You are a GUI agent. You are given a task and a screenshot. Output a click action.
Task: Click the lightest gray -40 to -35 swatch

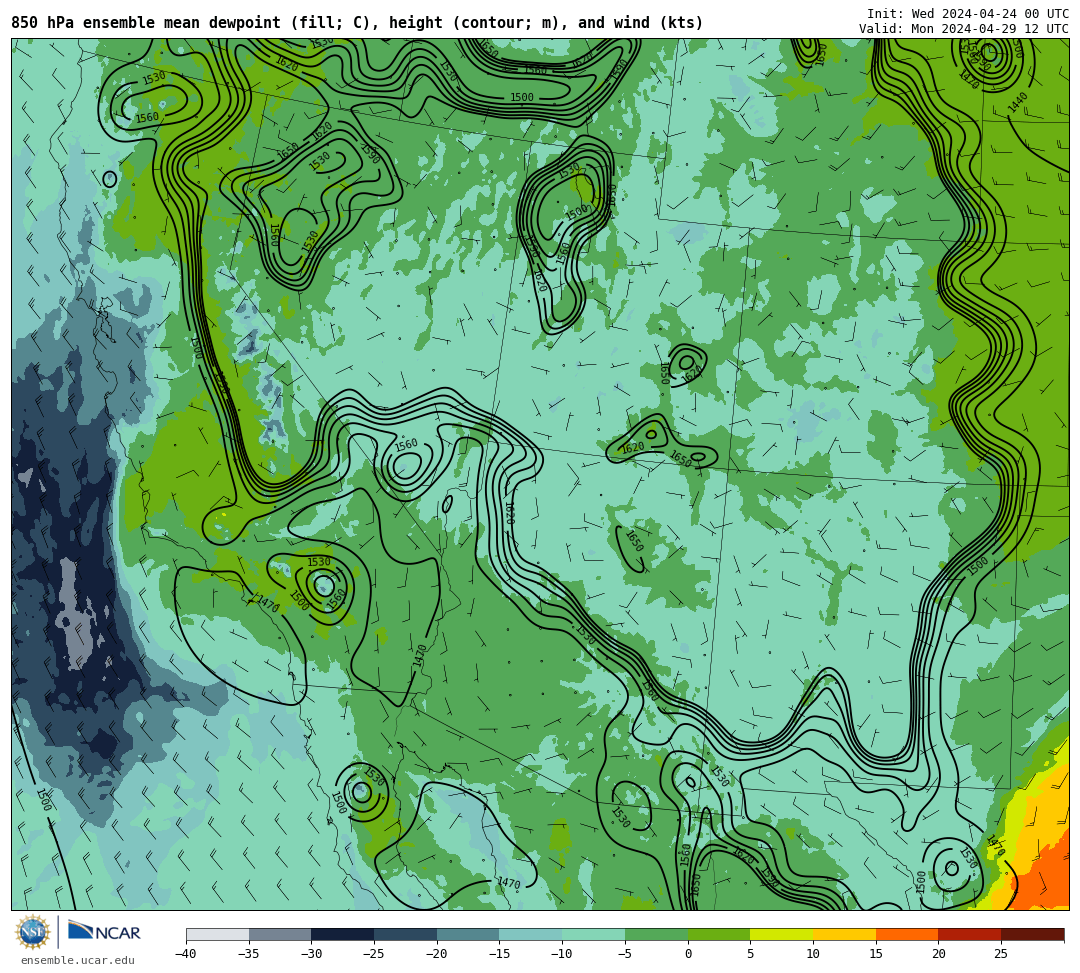pyautogui.click(x=218, y=934)
